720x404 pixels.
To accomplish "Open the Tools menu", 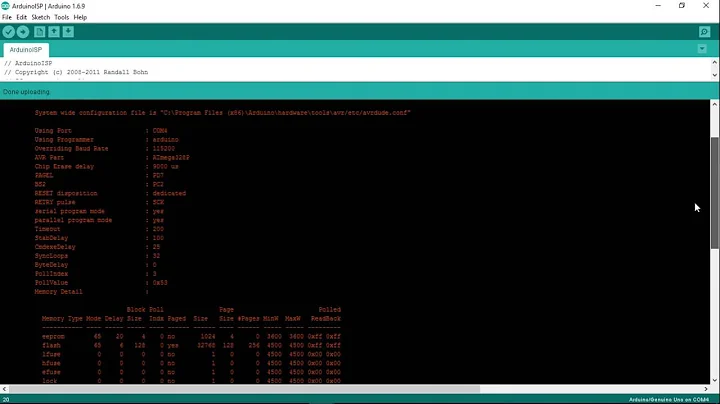I will pos(62,17).
